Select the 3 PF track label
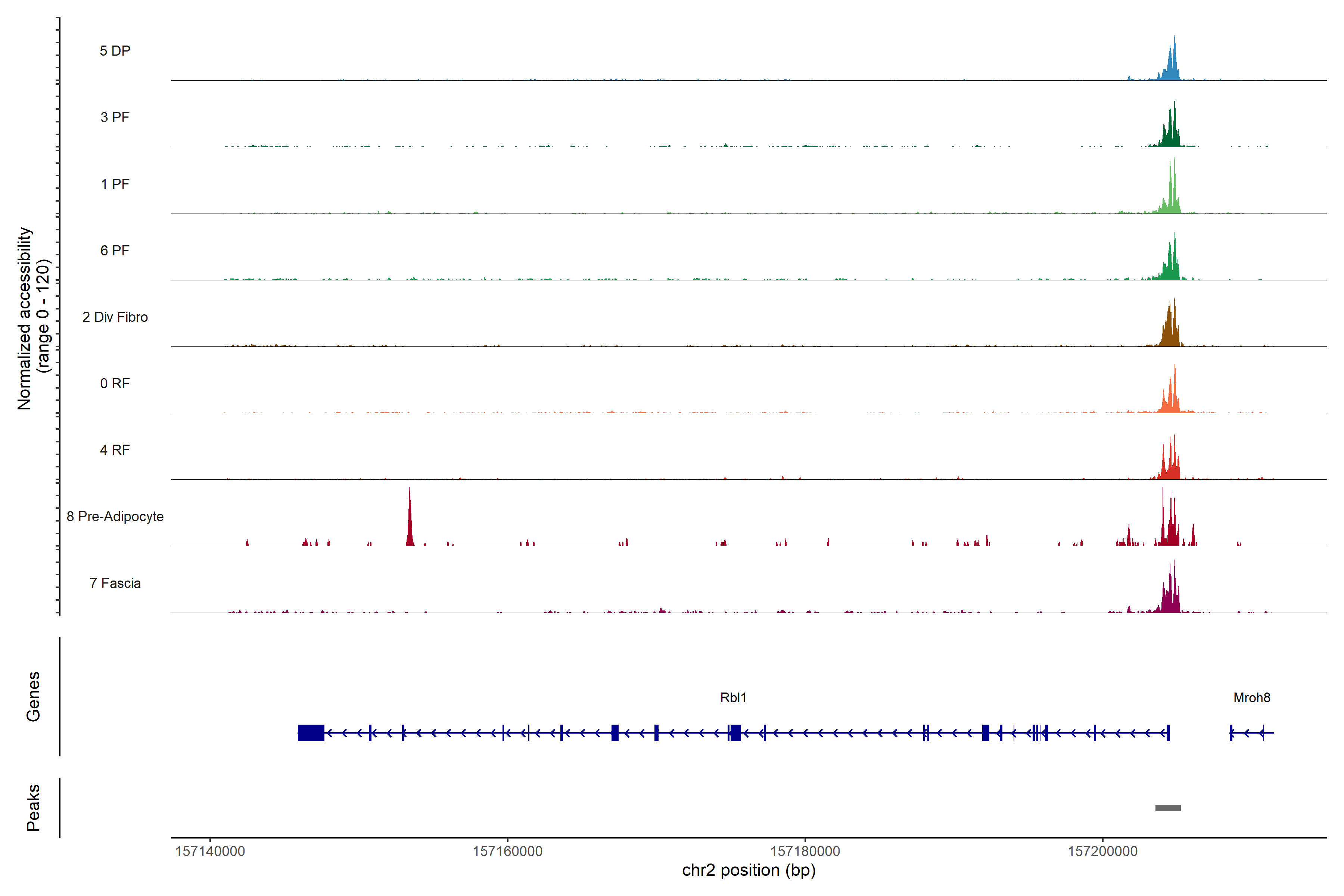Image resolution: width=1344 pixels, height=896 pixels. point(115,117)
